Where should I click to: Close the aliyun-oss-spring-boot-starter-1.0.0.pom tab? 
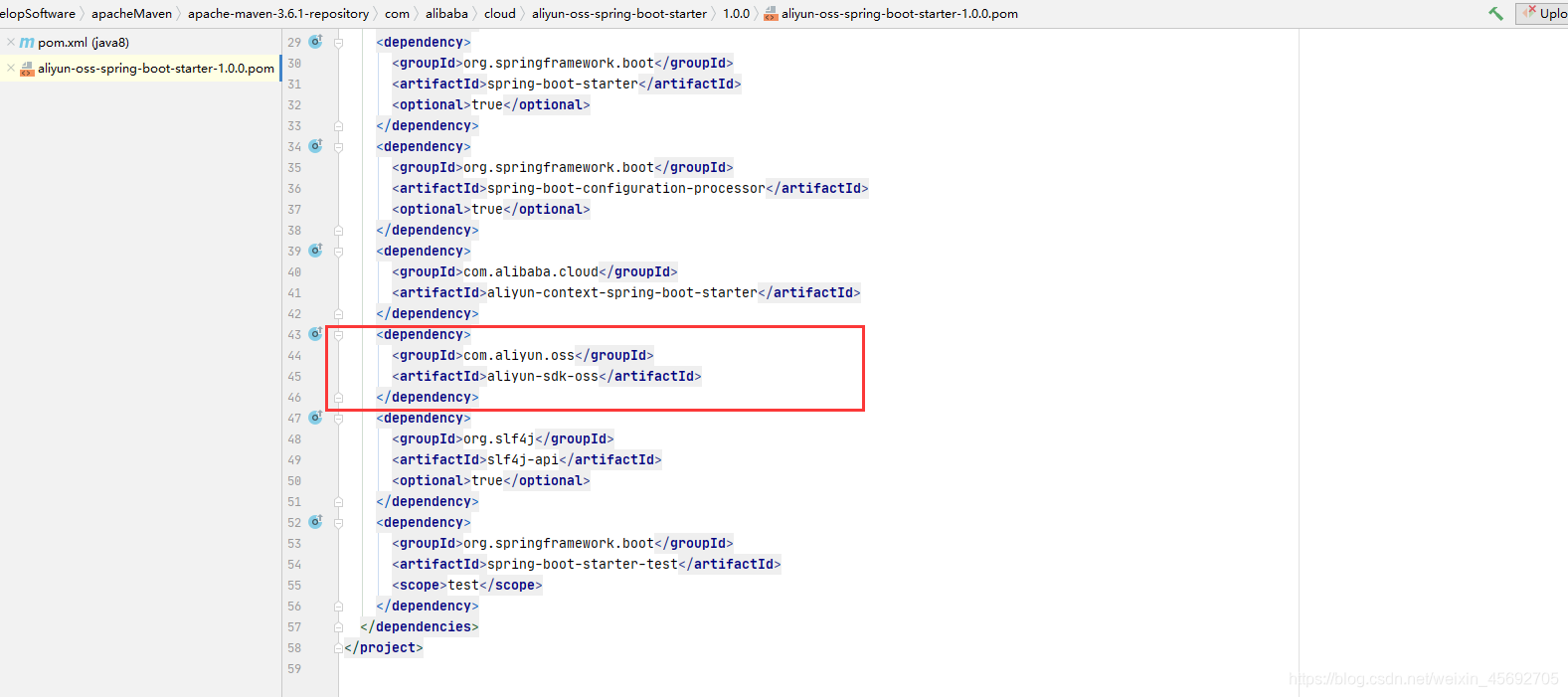(11, 68)
